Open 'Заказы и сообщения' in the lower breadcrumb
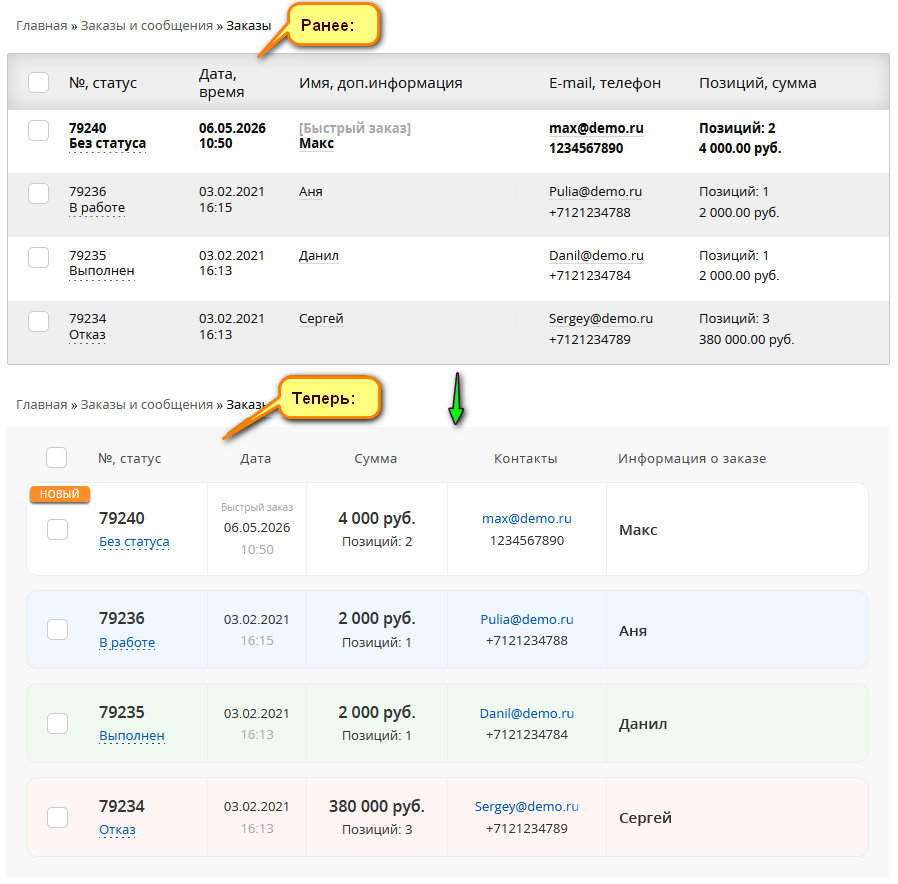The image size is (898, 884). (147, 405)
